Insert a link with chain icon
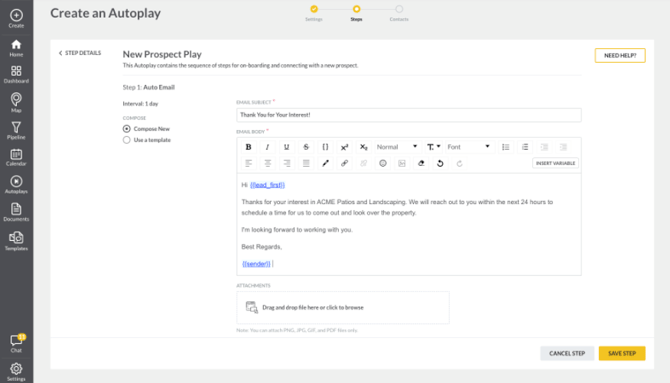The width and height of the screenshot is (670, 383). pos(344,163)
